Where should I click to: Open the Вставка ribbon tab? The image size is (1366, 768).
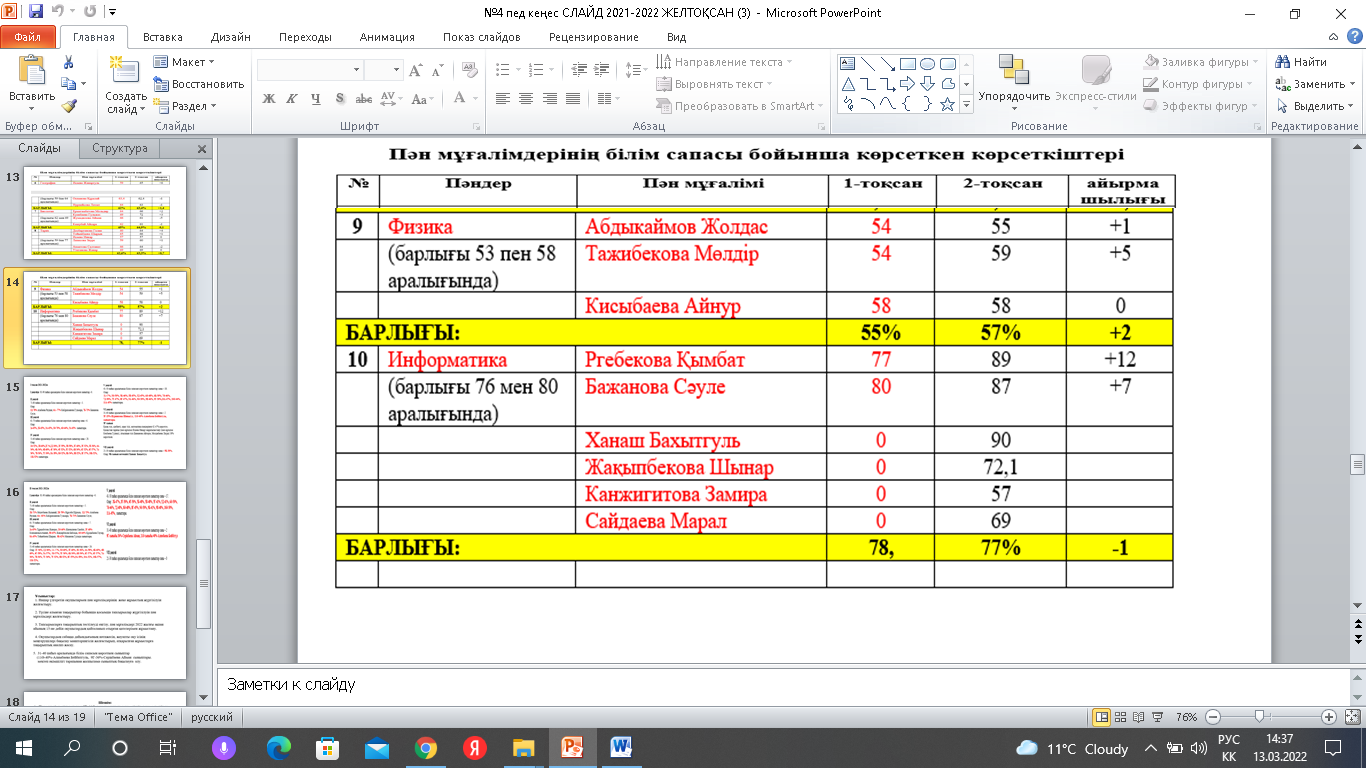click(x=162, y=37)
